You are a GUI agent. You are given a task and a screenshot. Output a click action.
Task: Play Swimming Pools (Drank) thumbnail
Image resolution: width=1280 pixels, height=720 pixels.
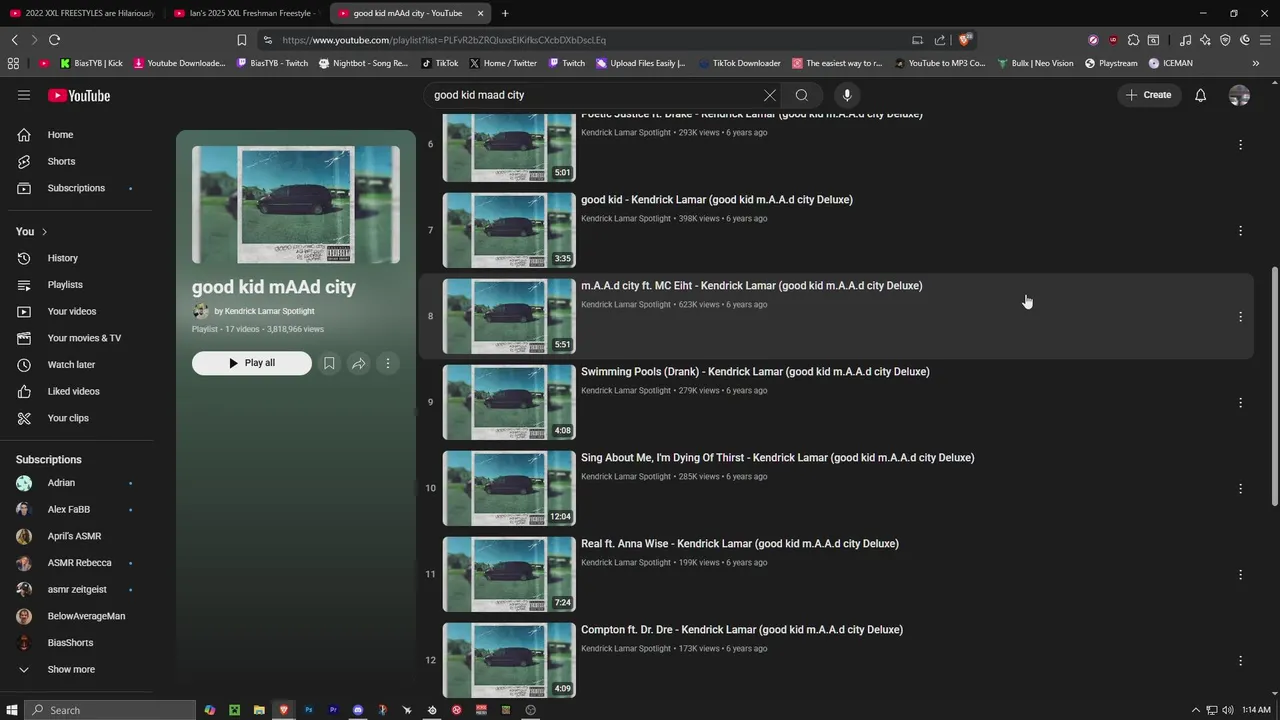point(509,402)
